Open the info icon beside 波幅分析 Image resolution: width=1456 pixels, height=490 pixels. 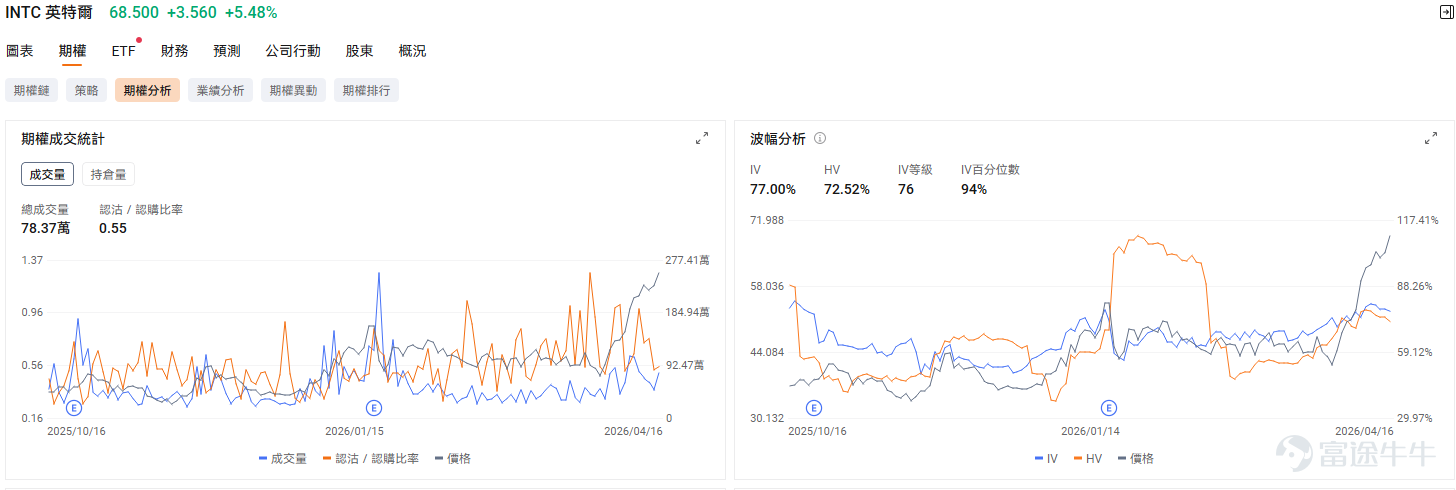(x=820, y=139)
